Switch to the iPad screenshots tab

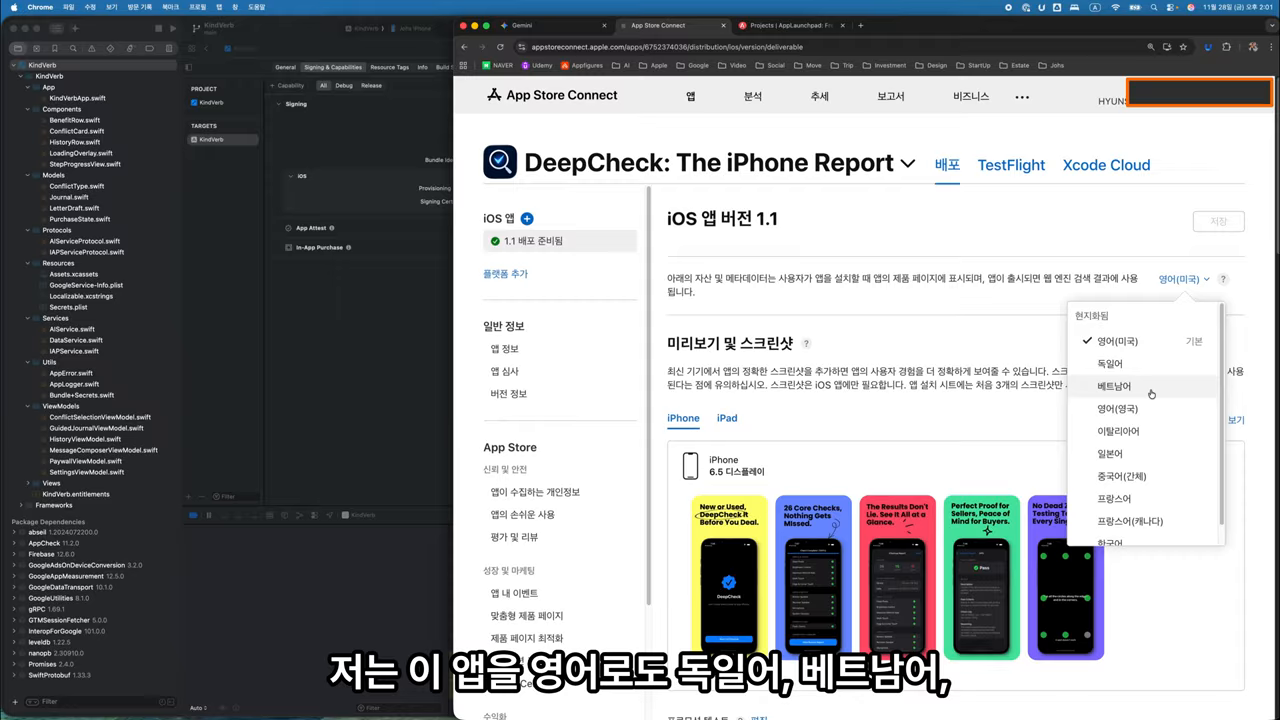(726, 418)
